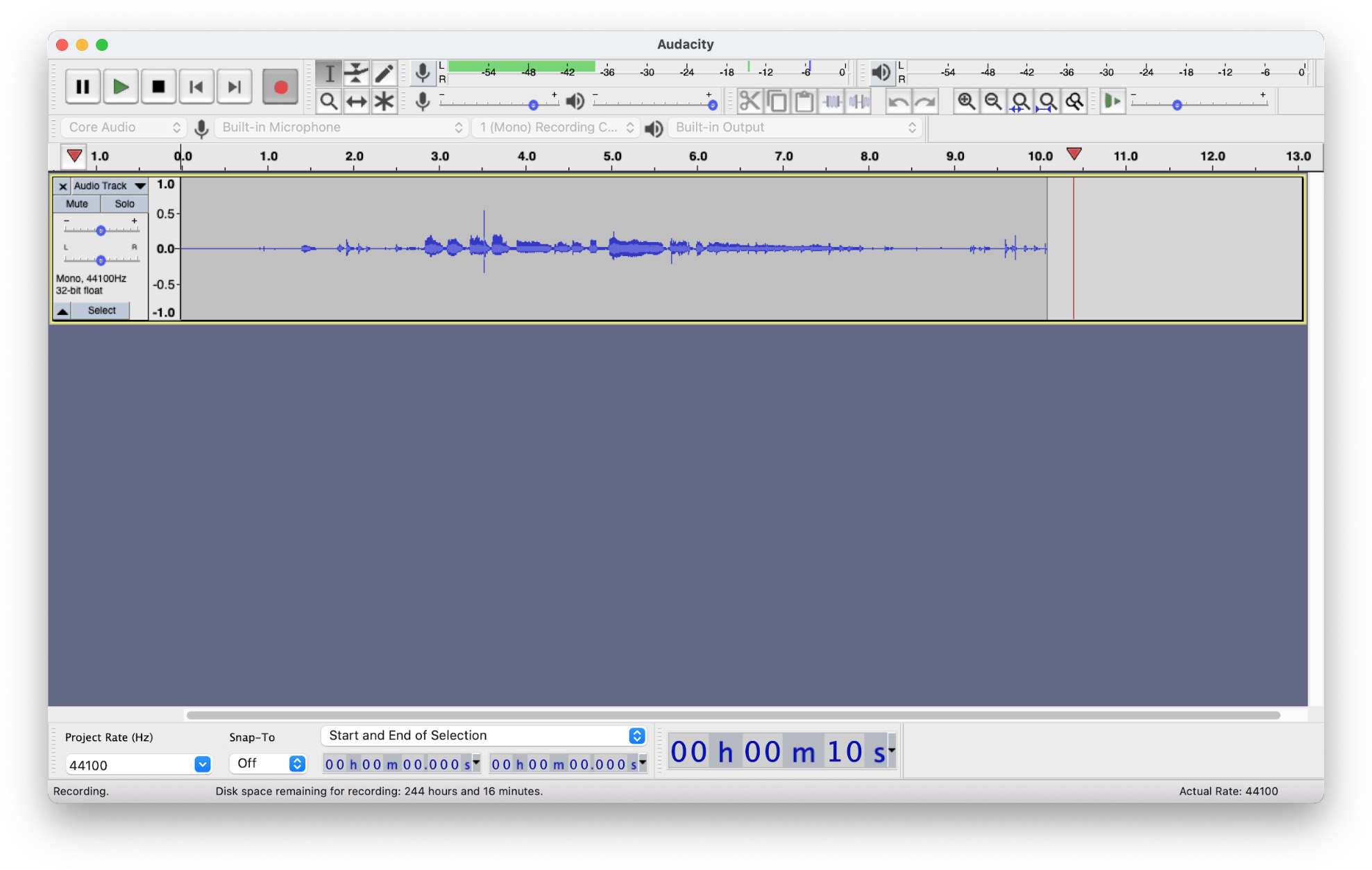Click Fit project to width icon
Image resolution: width=1372 pixels, height=870 pixels.
1047,101
